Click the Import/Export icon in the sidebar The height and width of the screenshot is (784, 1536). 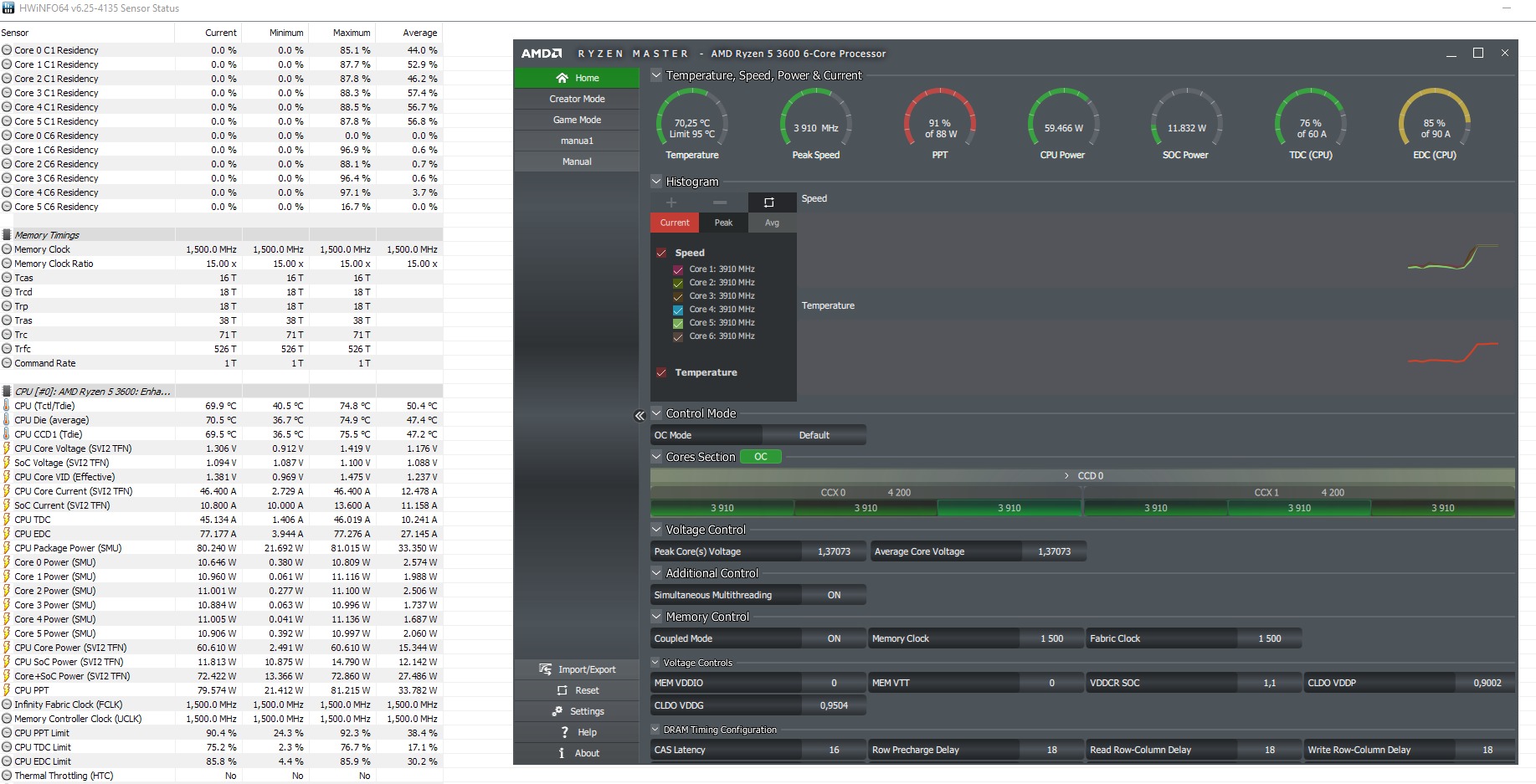click(x=546, y=669)
